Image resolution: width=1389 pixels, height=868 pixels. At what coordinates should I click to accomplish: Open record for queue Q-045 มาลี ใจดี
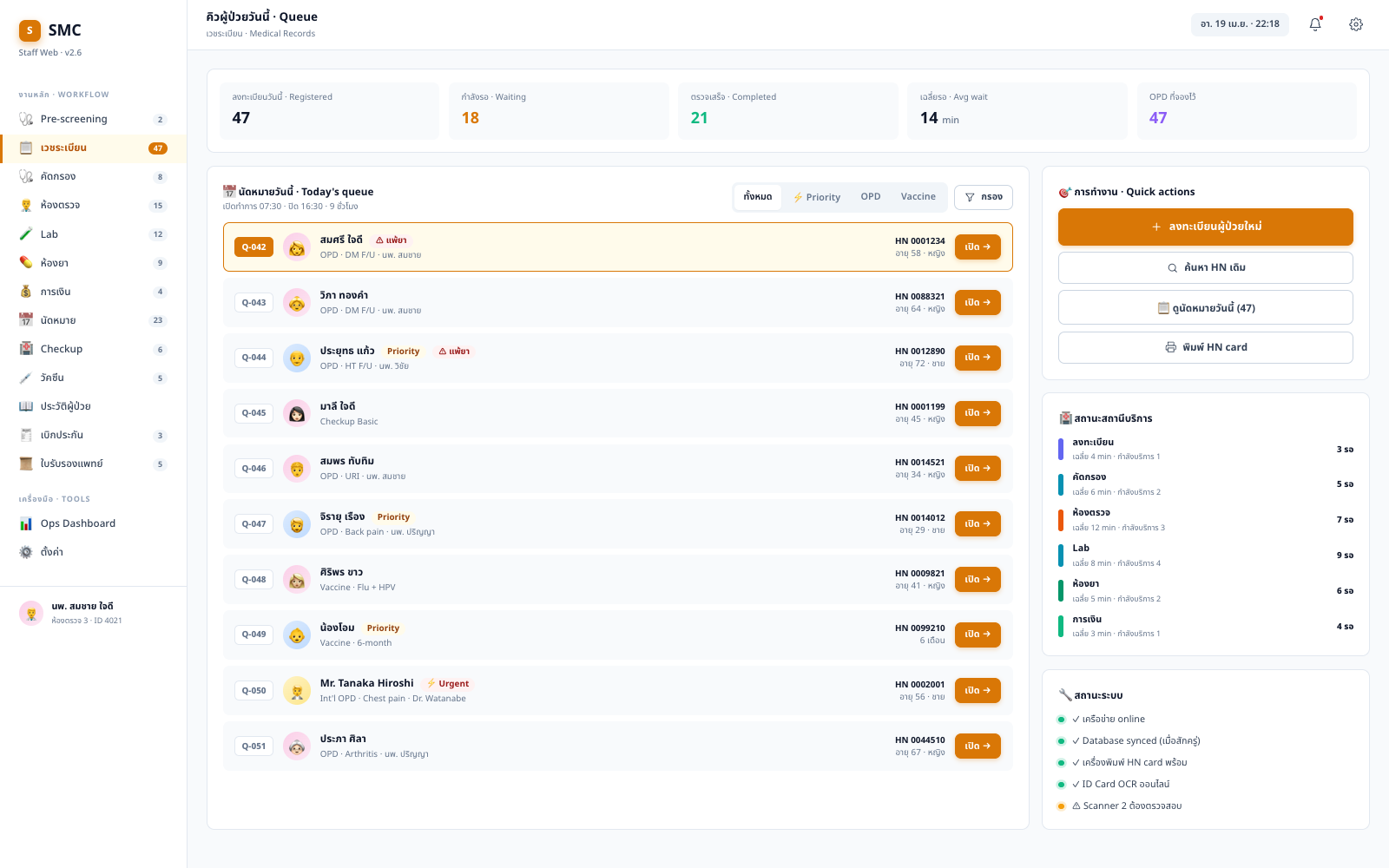978,413
